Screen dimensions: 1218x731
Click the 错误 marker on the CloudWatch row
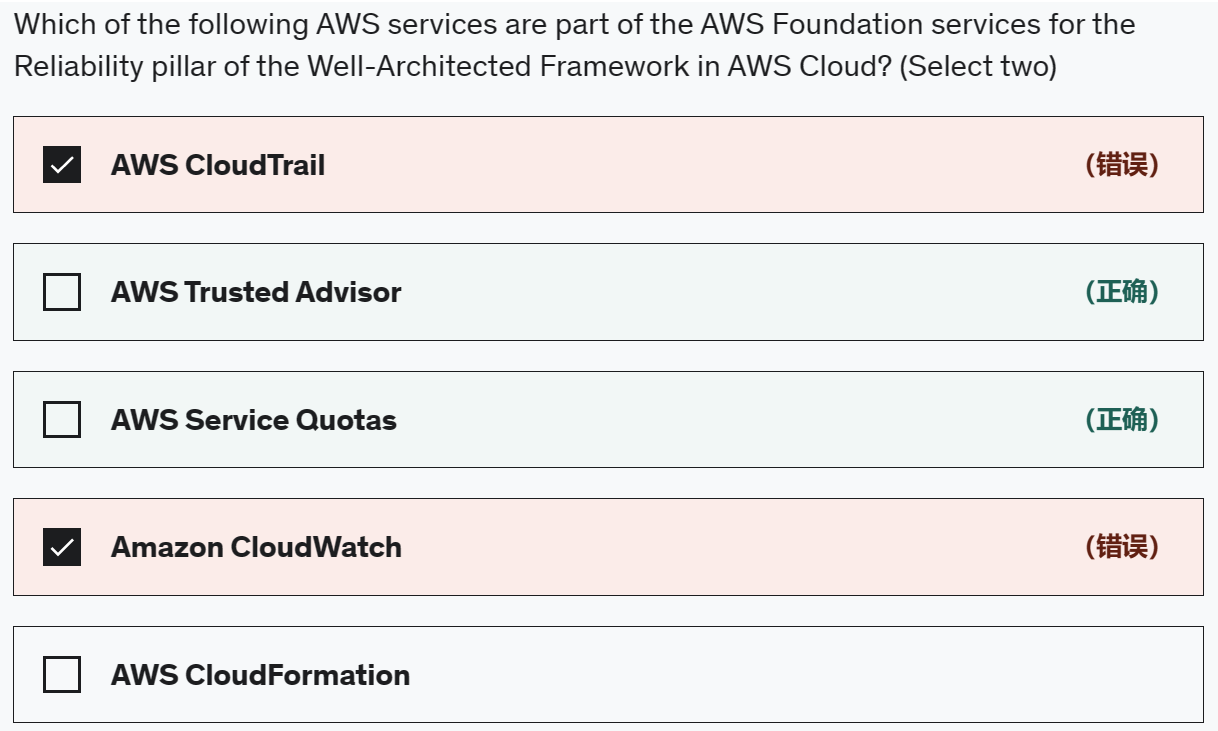[x=1122, y=547]
